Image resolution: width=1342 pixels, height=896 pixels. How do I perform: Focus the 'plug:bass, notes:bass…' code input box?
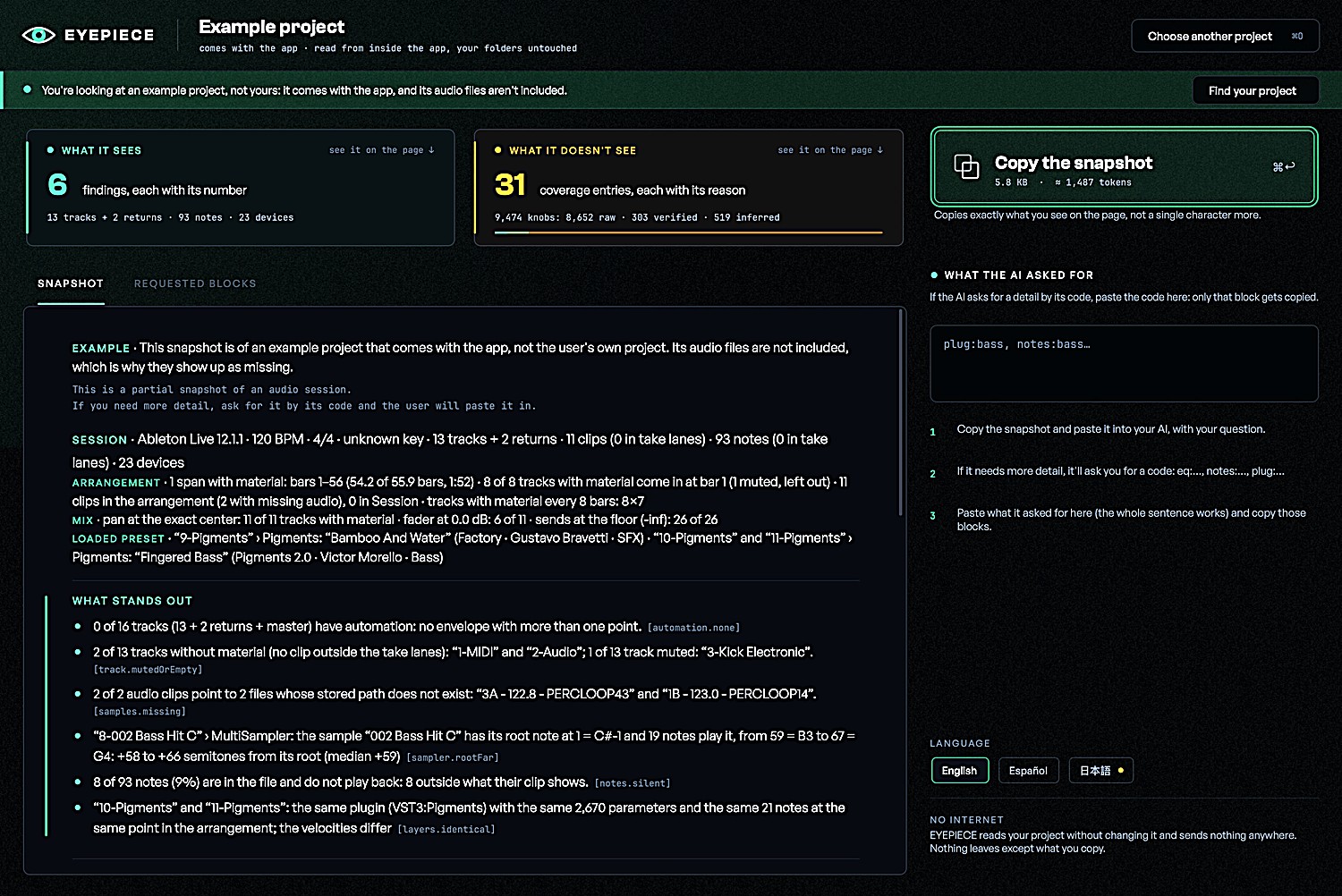(1124, 363)
